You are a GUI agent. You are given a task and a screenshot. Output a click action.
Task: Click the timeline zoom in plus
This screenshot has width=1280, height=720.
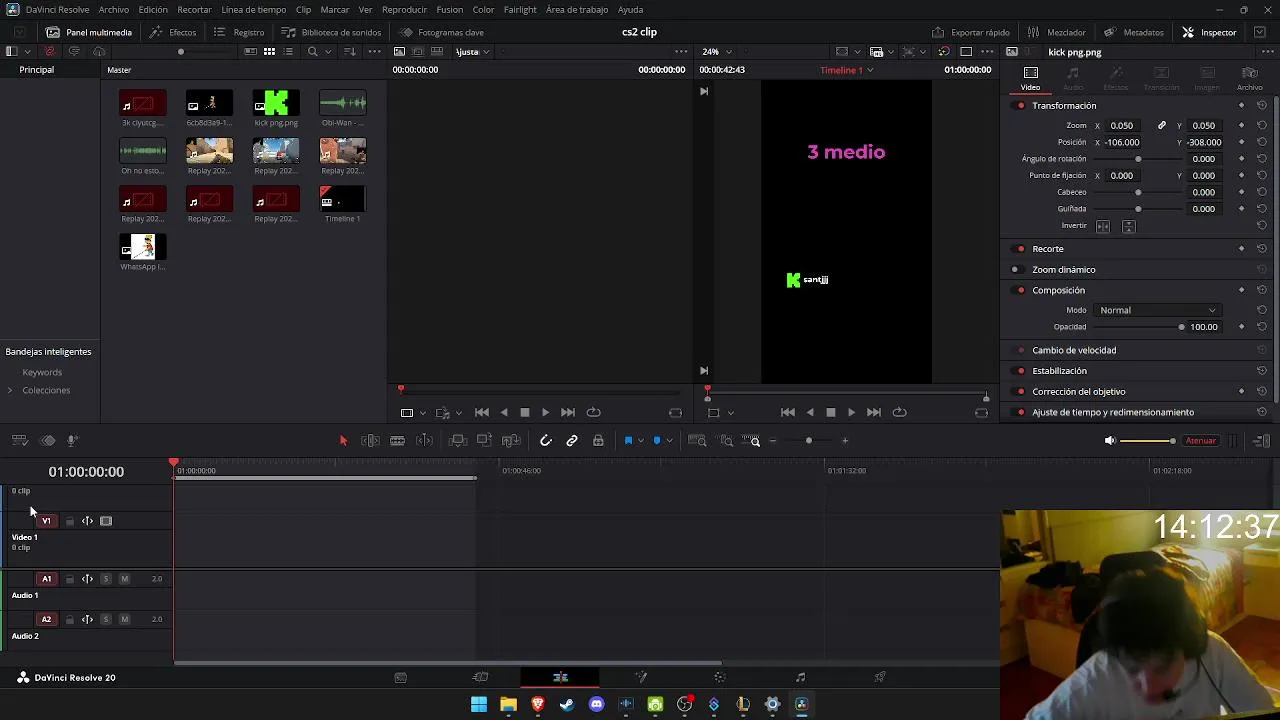845,441
